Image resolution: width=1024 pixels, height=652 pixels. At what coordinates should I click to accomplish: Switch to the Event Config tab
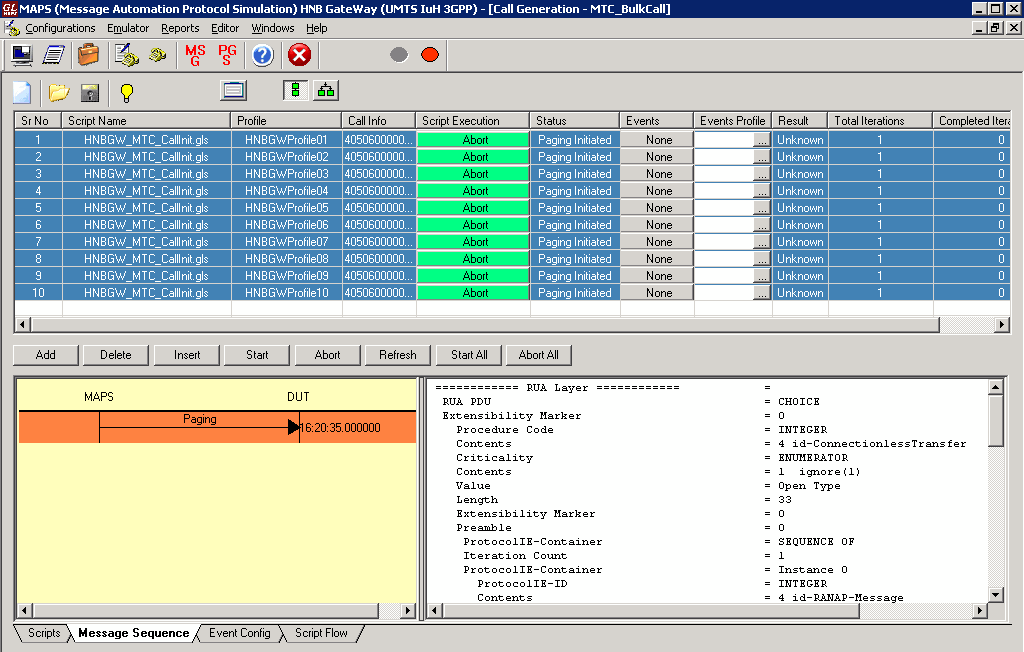click(x=240, y=633)
